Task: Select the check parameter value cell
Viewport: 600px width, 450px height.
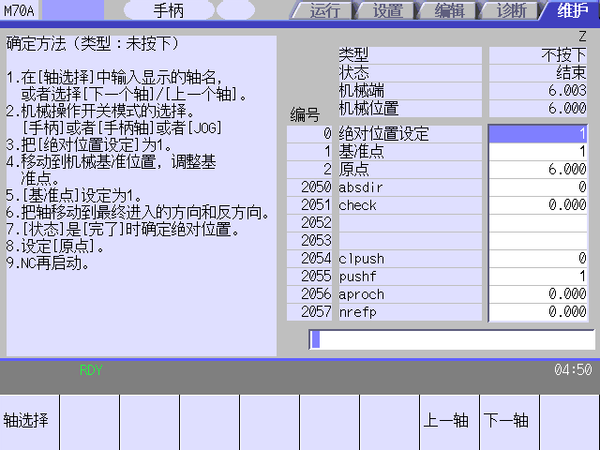Action: click(x=538, y=205)
